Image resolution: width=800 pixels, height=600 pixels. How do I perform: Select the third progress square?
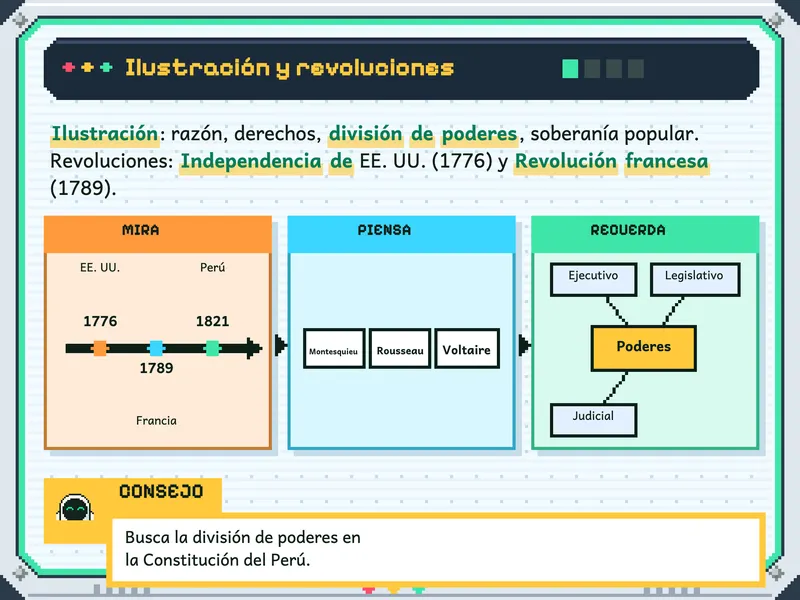(614, 68)
